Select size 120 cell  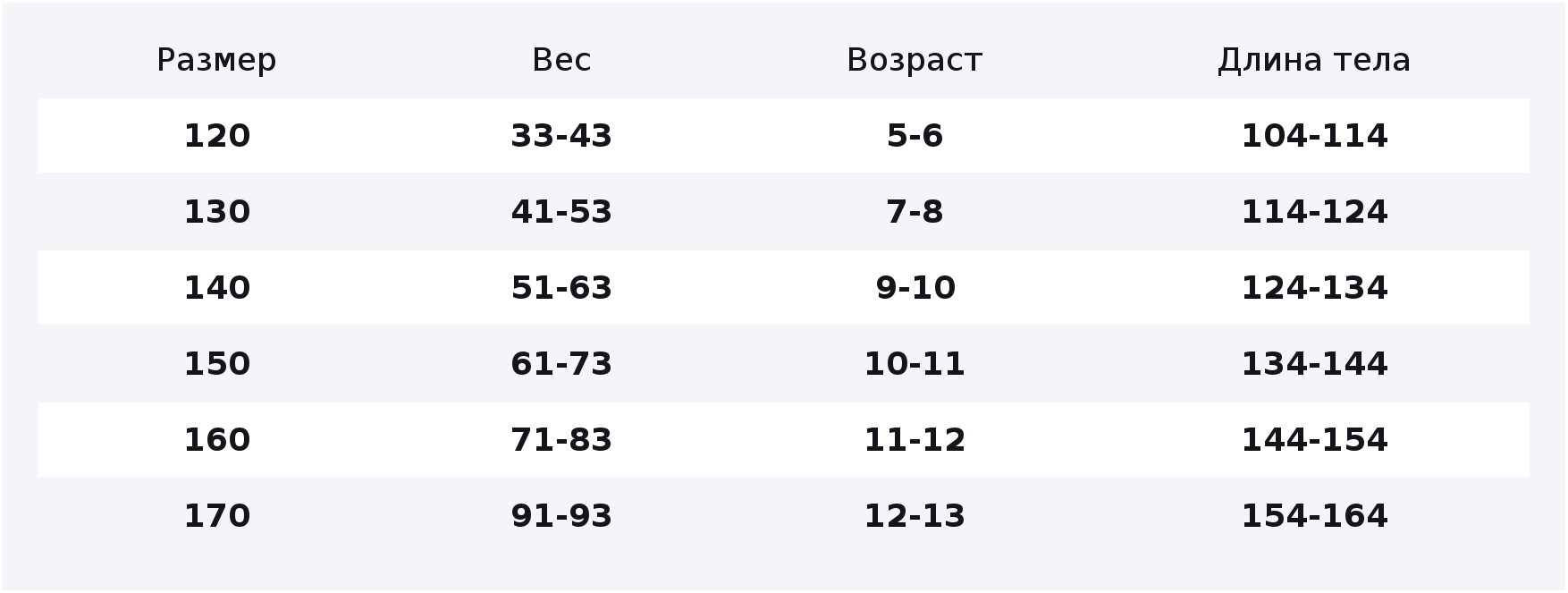tap(217, 136)
